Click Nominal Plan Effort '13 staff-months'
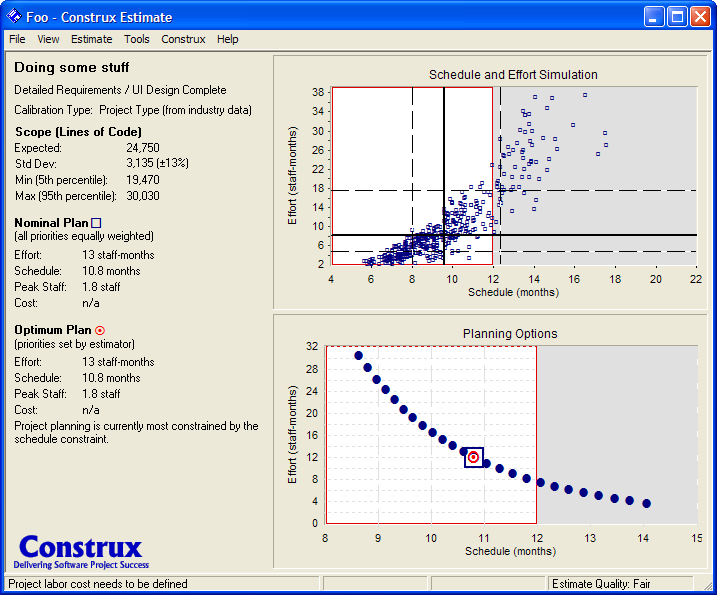Viewport: 717px width, 595px height. pos(118,255)
